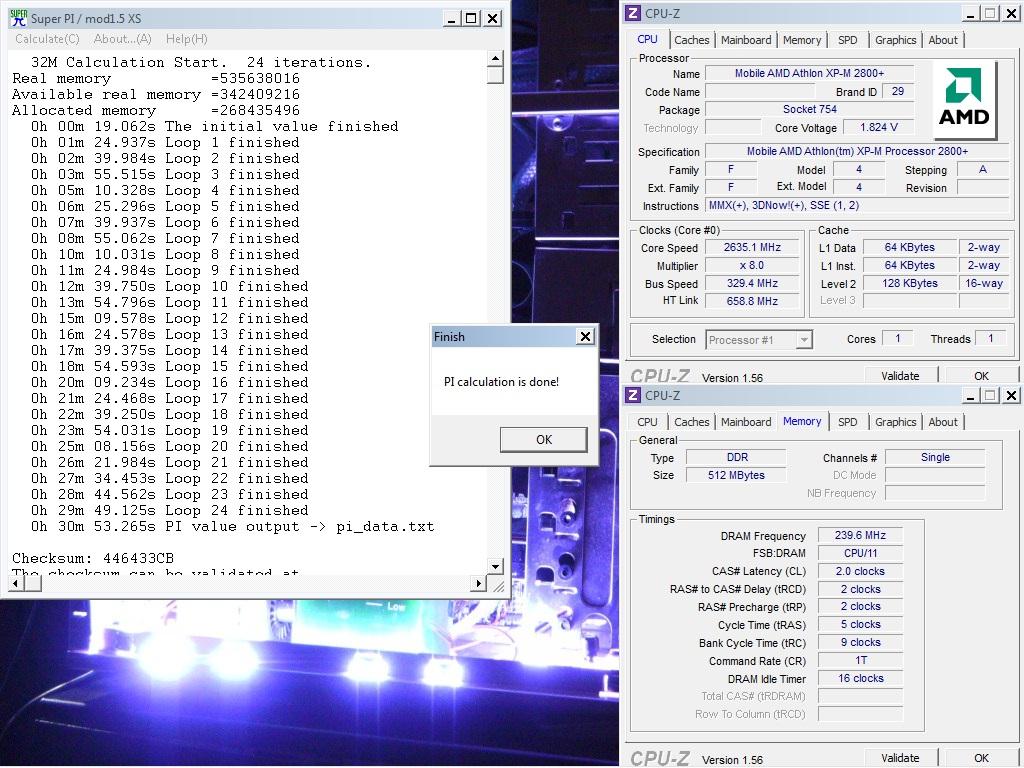Viewport: 1024px width, 768px height.
Task: Click the Package value Socket 754
Action: pyautogui.click(x=809, y=109)
